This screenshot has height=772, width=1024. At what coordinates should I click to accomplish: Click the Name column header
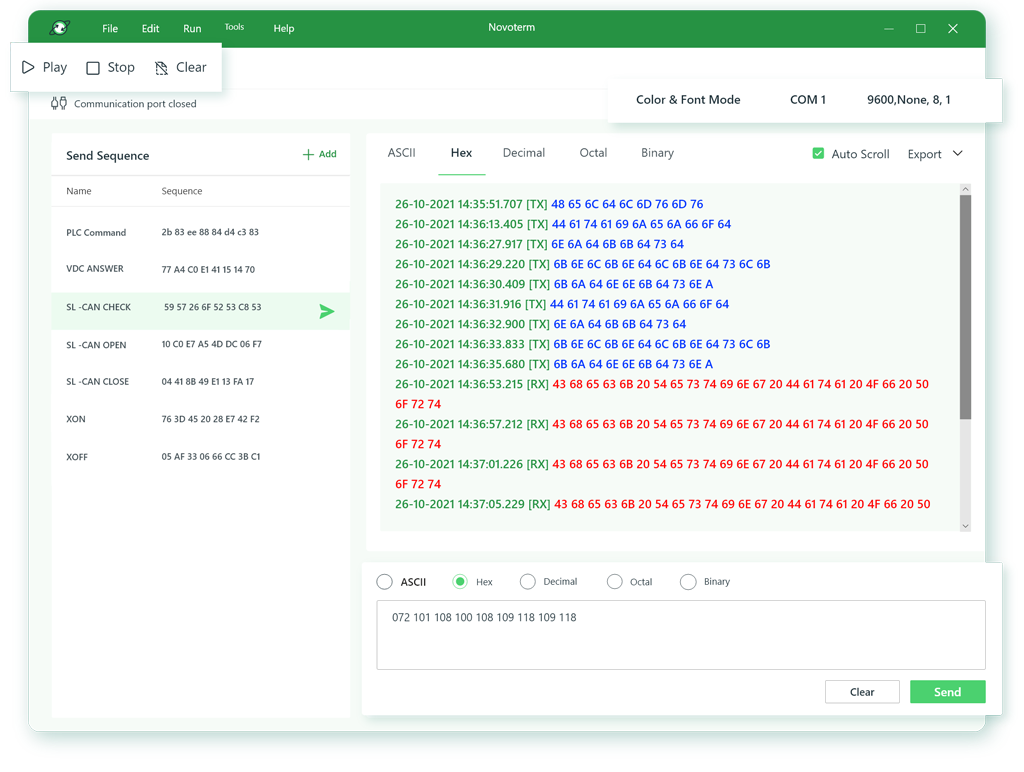click(78, 191)
